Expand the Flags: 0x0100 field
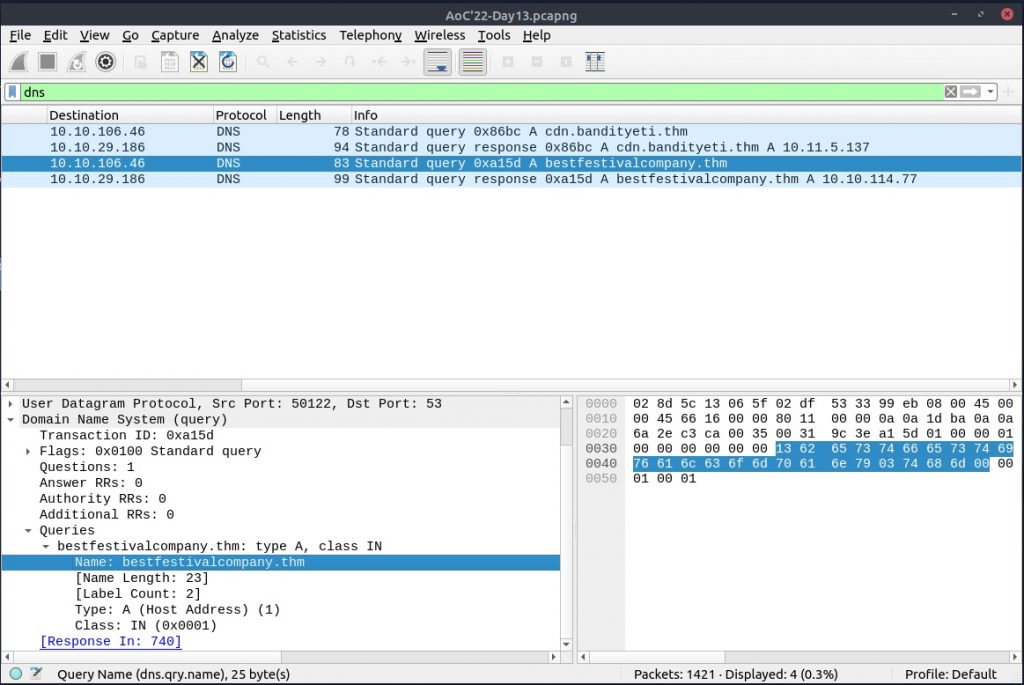1024x685 pixels. pyautogui.click(x=29, y=451)
